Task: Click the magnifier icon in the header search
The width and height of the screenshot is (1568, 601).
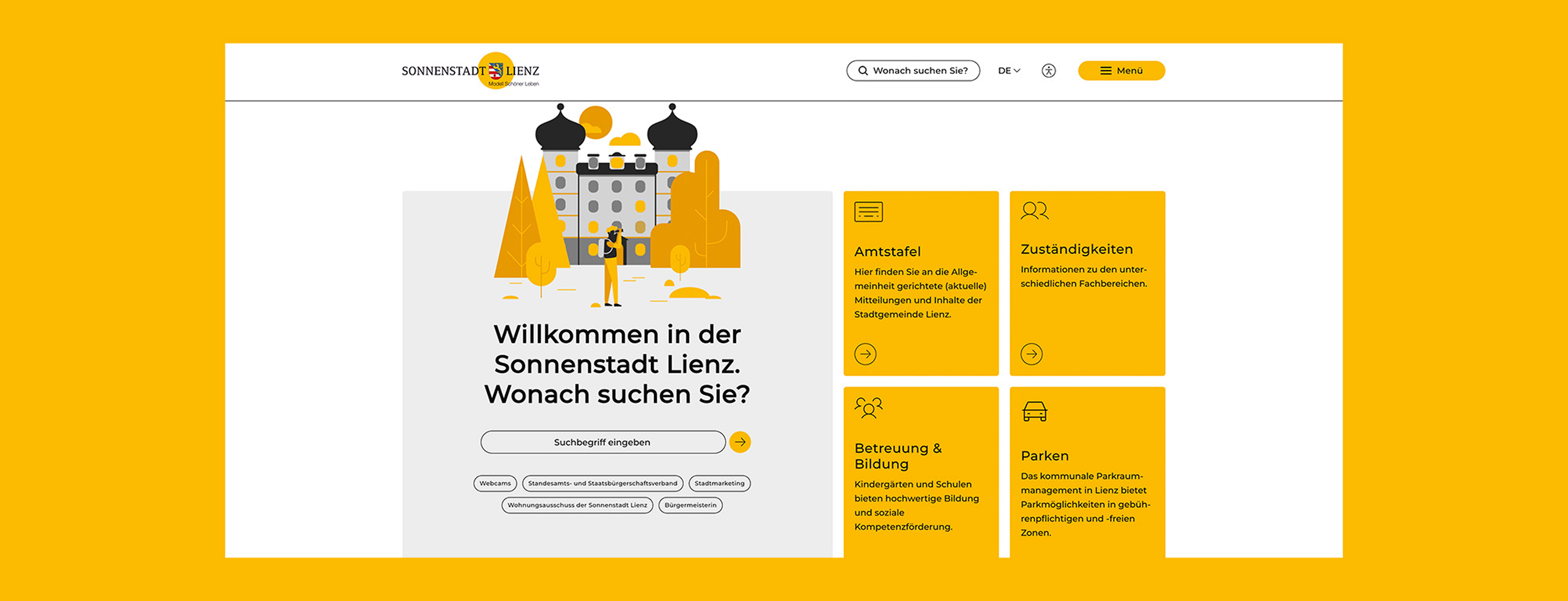Action: [862, 71]
